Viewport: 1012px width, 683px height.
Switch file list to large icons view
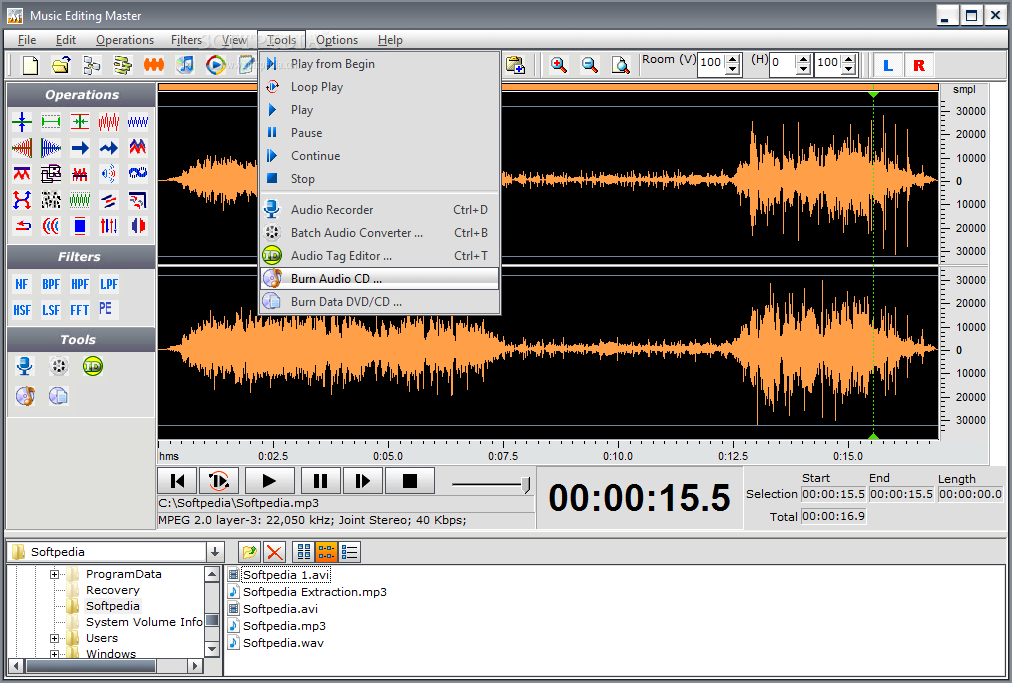(303, 551)
